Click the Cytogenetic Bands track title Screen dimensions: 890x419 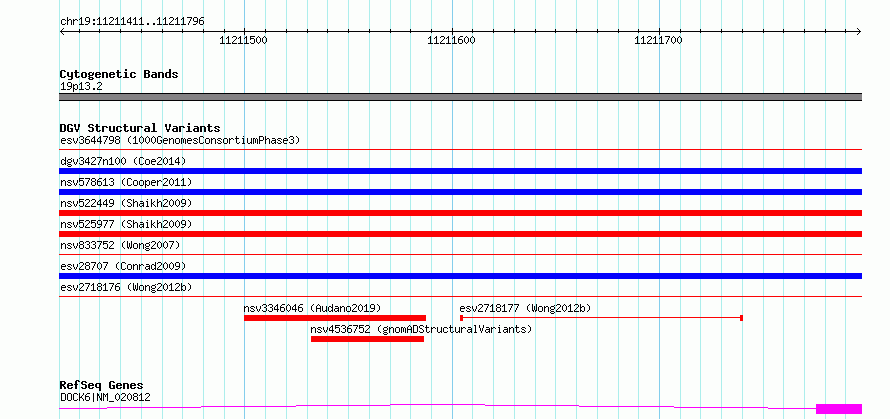coord(119,74)
